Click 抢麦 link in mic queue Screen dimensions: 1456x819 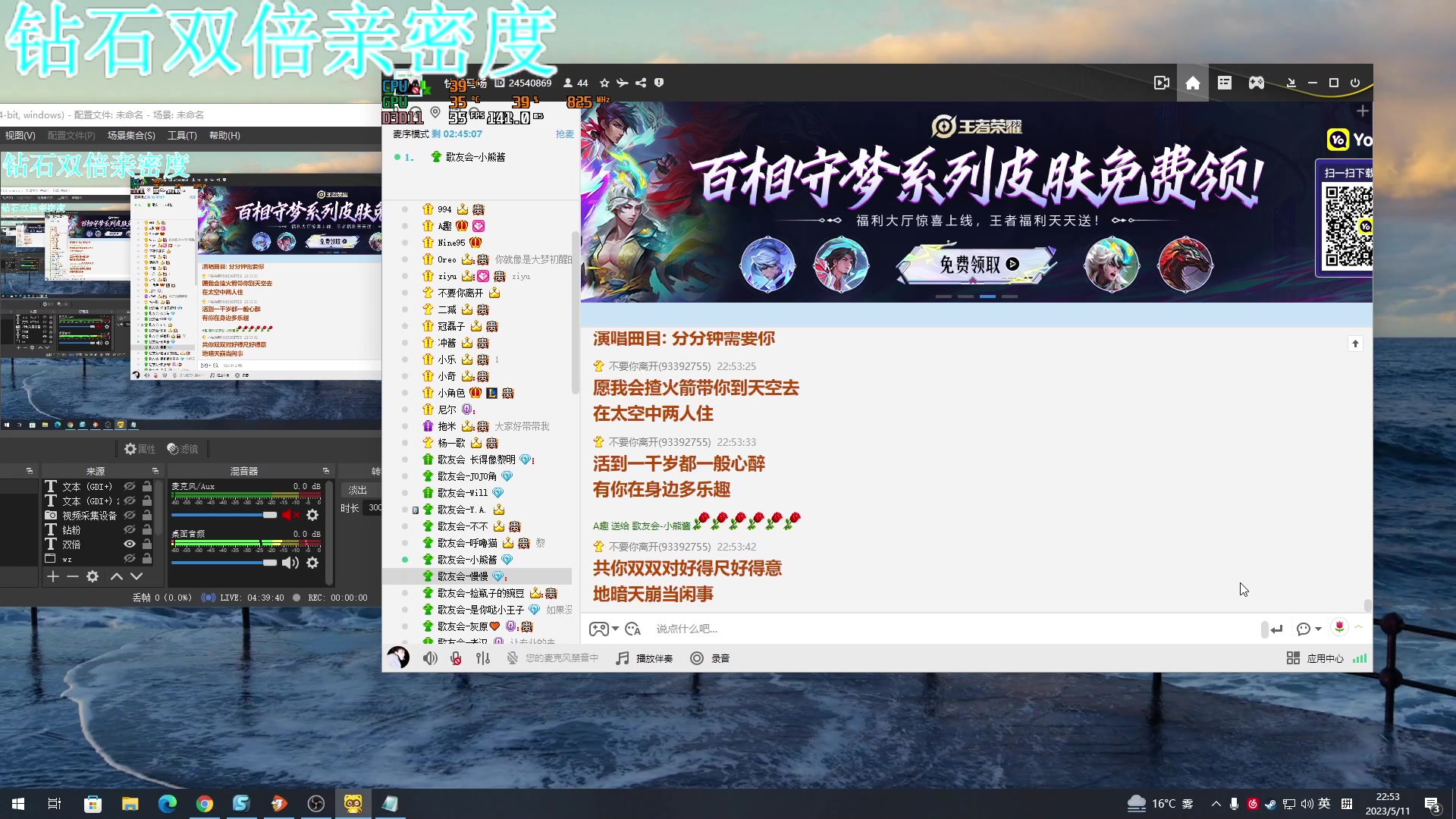pos(565,134)
